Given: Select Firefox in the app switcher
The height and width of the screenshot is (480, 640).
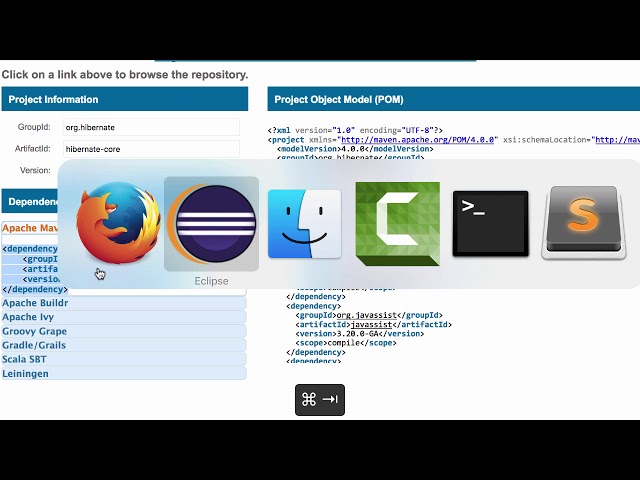Looking at the screenshot, I should [118, 222].
